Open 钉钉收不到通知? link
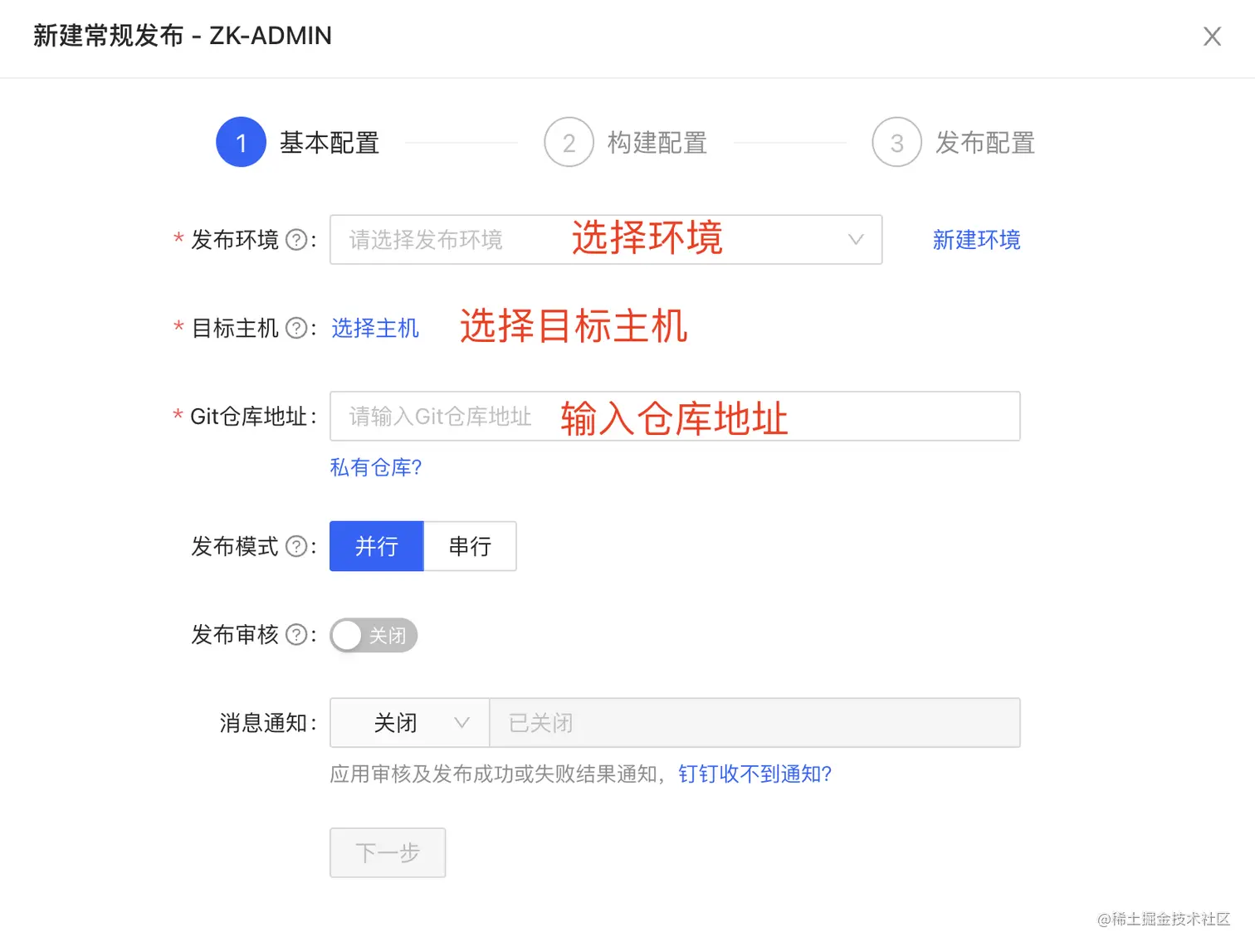This screenshot has width=1255, height=952. tap(754, 774)
